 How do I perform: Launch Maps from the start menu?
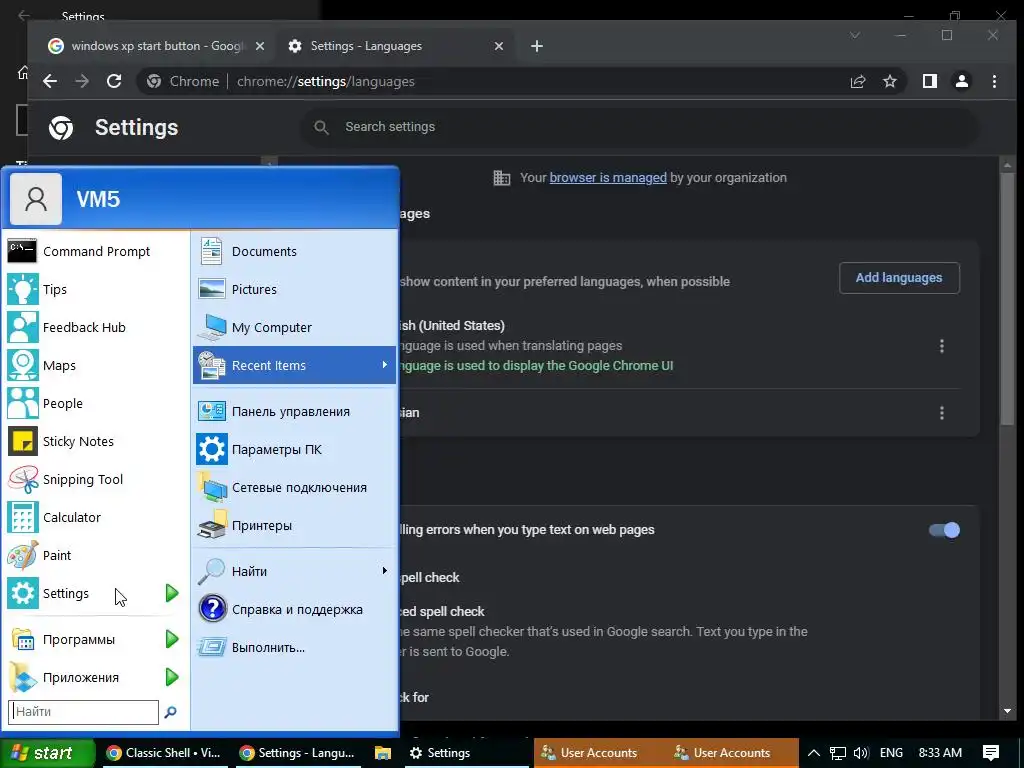pyautogui.click(x=95, y=365)
